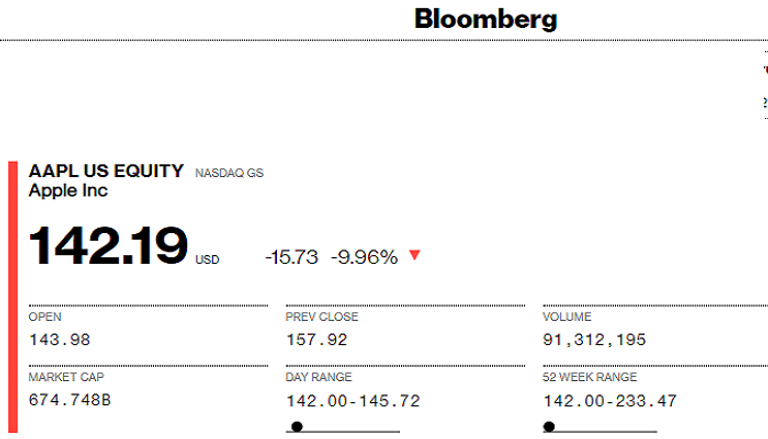
Task: Click the 52 week range slider marker
Action: pos(549,427)
